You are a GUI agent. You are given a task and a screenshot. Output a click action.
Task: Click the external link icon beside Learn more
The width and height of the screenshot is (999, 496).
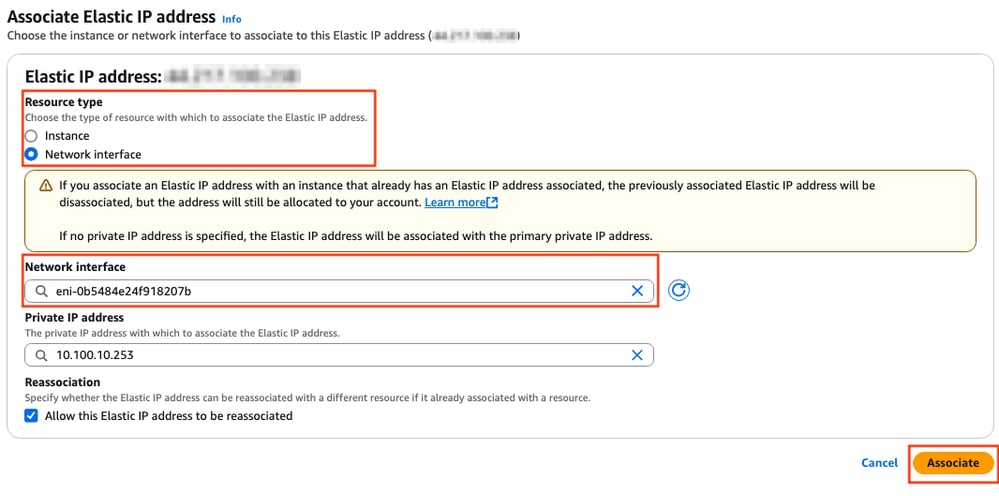[x=491, y=202]
